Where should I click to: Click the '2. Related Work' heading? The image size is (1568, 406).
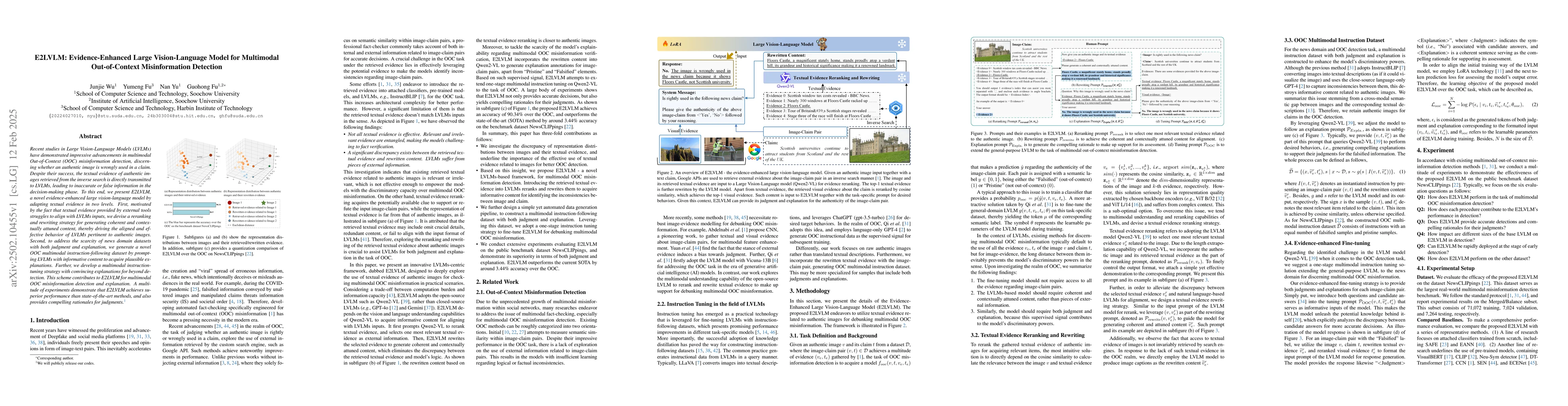[x=497, y=282]
